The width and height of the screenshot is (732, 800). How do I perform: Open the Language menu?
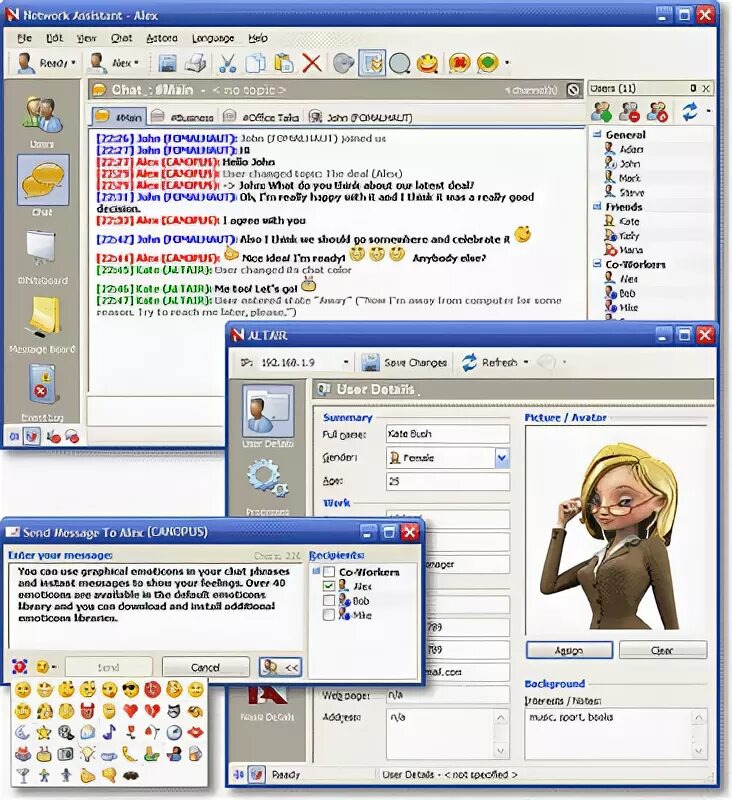213,38
